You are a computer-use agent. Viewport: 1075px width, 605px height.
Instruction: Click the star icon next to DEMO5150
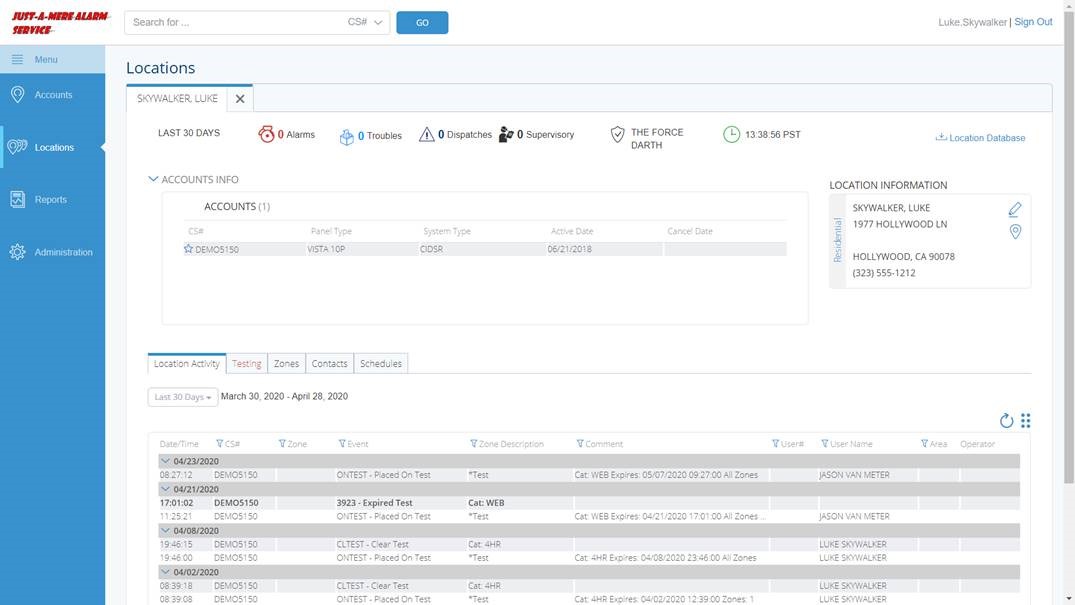(x=188, y=249)
